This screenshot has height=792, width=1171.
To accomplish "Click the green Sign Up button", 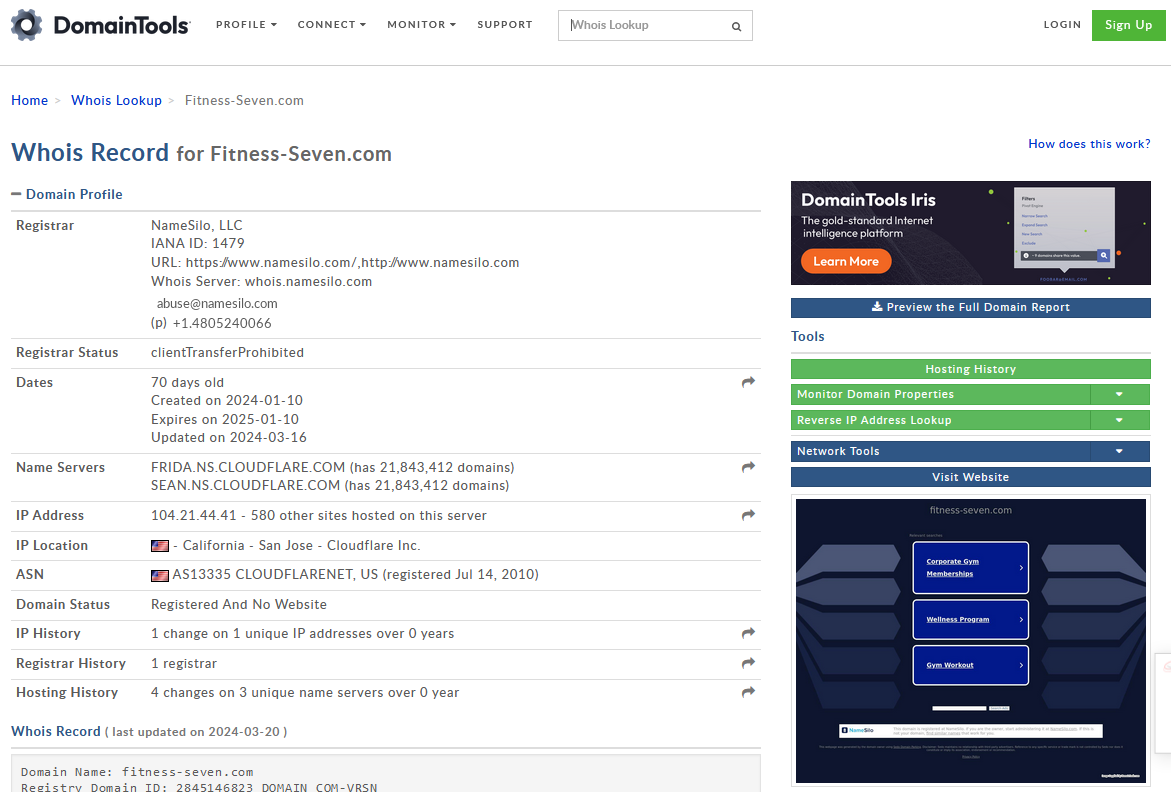I will click(1128, 25).
